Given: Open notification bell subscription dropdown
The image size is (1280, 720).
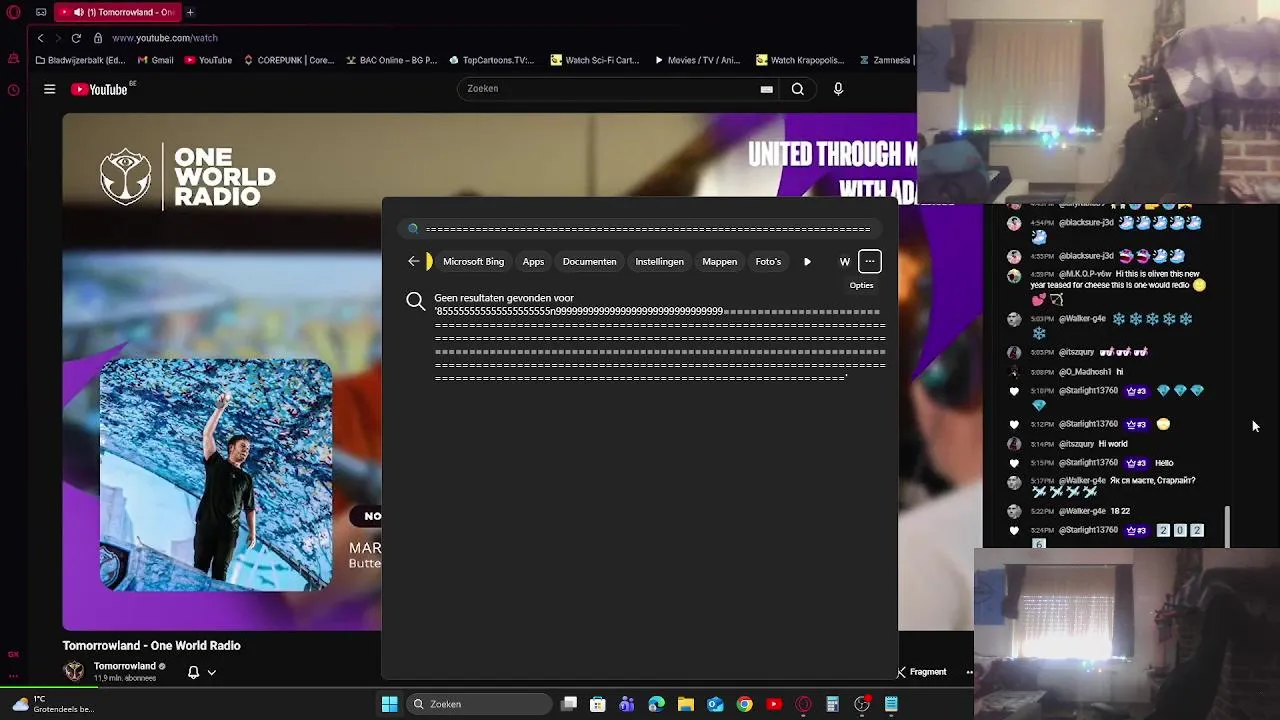Looking at the screenshot, I should tap(201, 673).
